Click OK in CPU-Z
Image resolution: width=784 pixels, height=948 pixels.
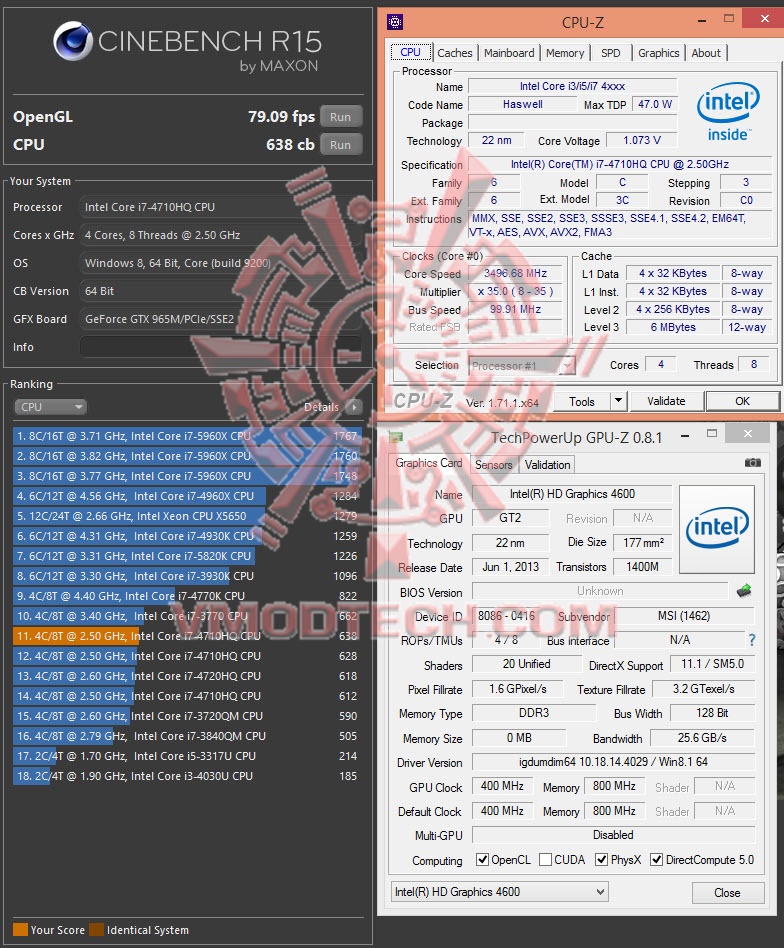tap(742, 401)
